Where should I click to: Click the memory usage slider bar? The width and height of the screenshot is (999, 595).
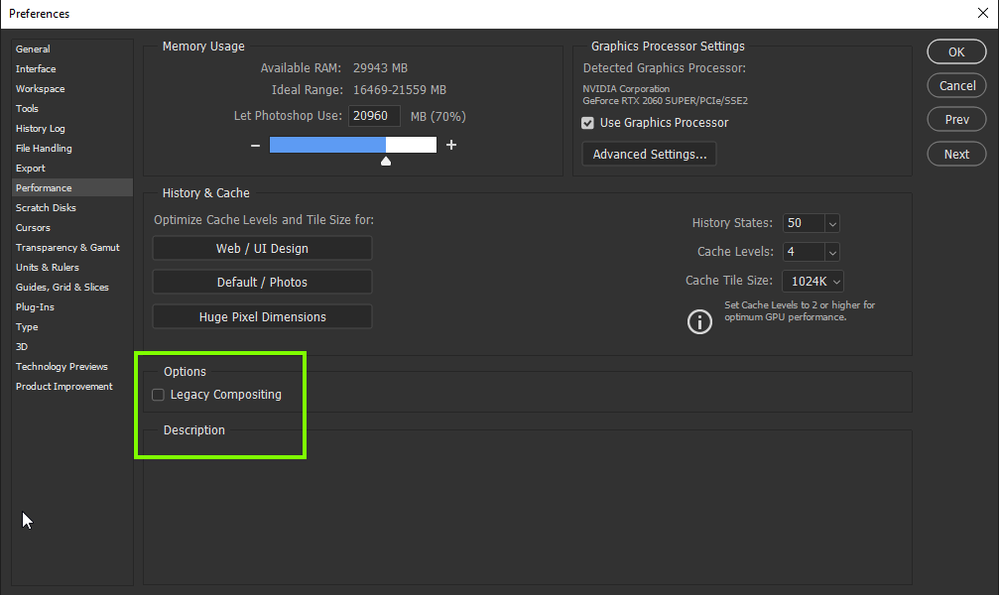coord(353,145)
